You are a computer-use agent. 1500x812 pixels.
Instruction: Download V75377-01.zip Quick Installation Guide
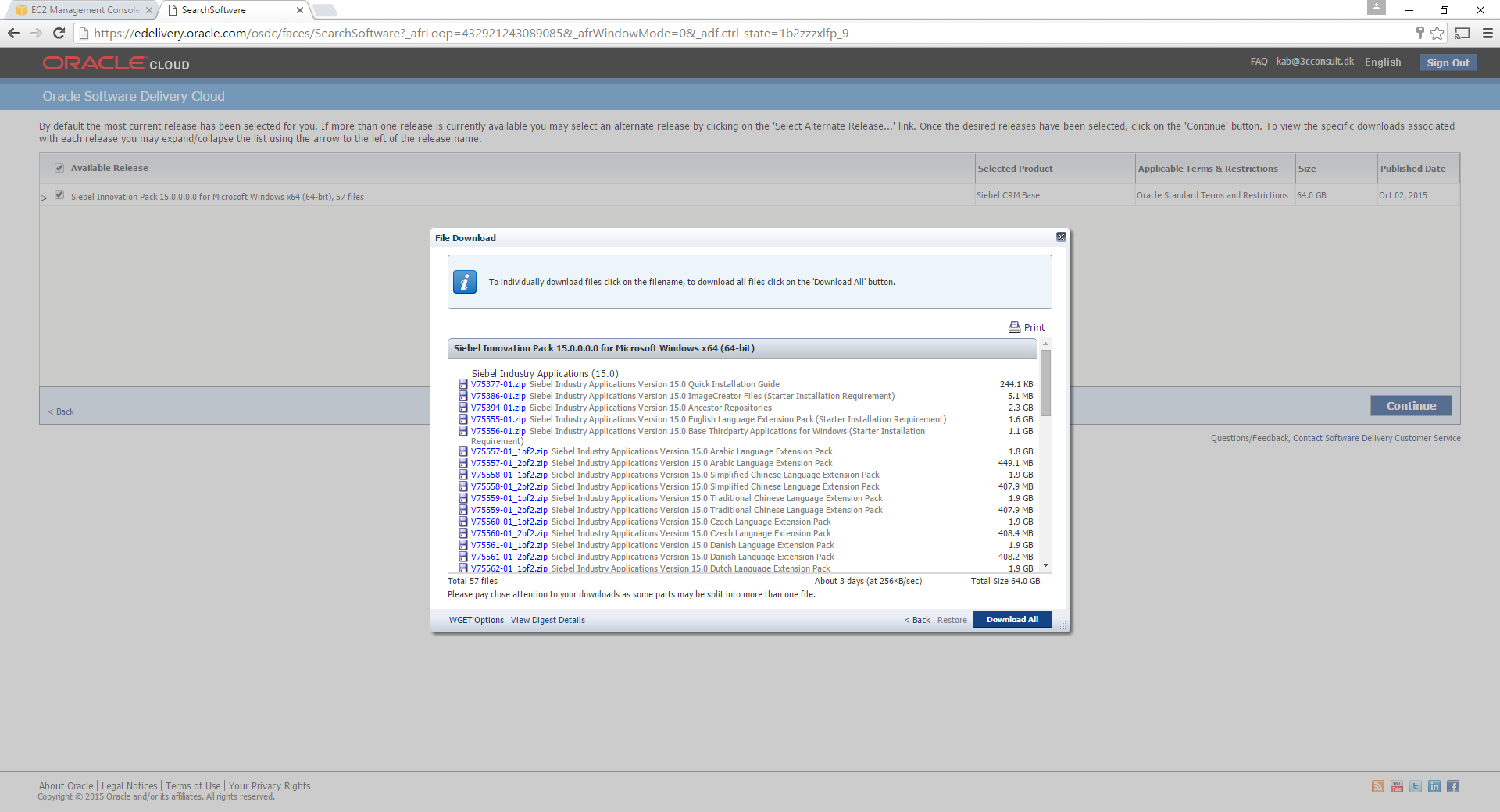498,384
